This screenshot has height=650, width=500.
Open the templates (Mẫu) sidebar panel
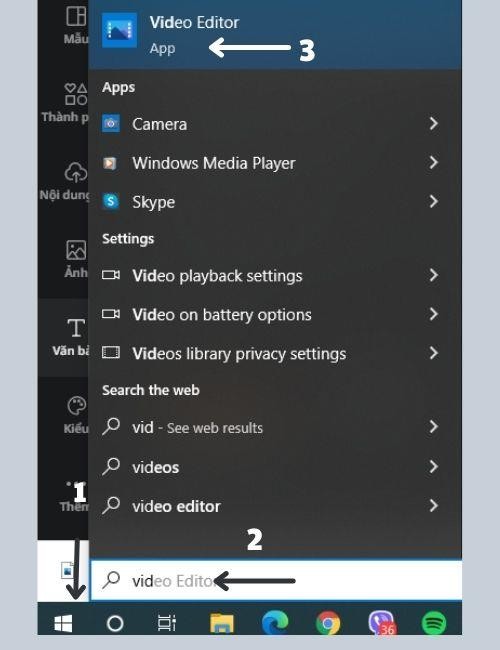pos(76,25)
